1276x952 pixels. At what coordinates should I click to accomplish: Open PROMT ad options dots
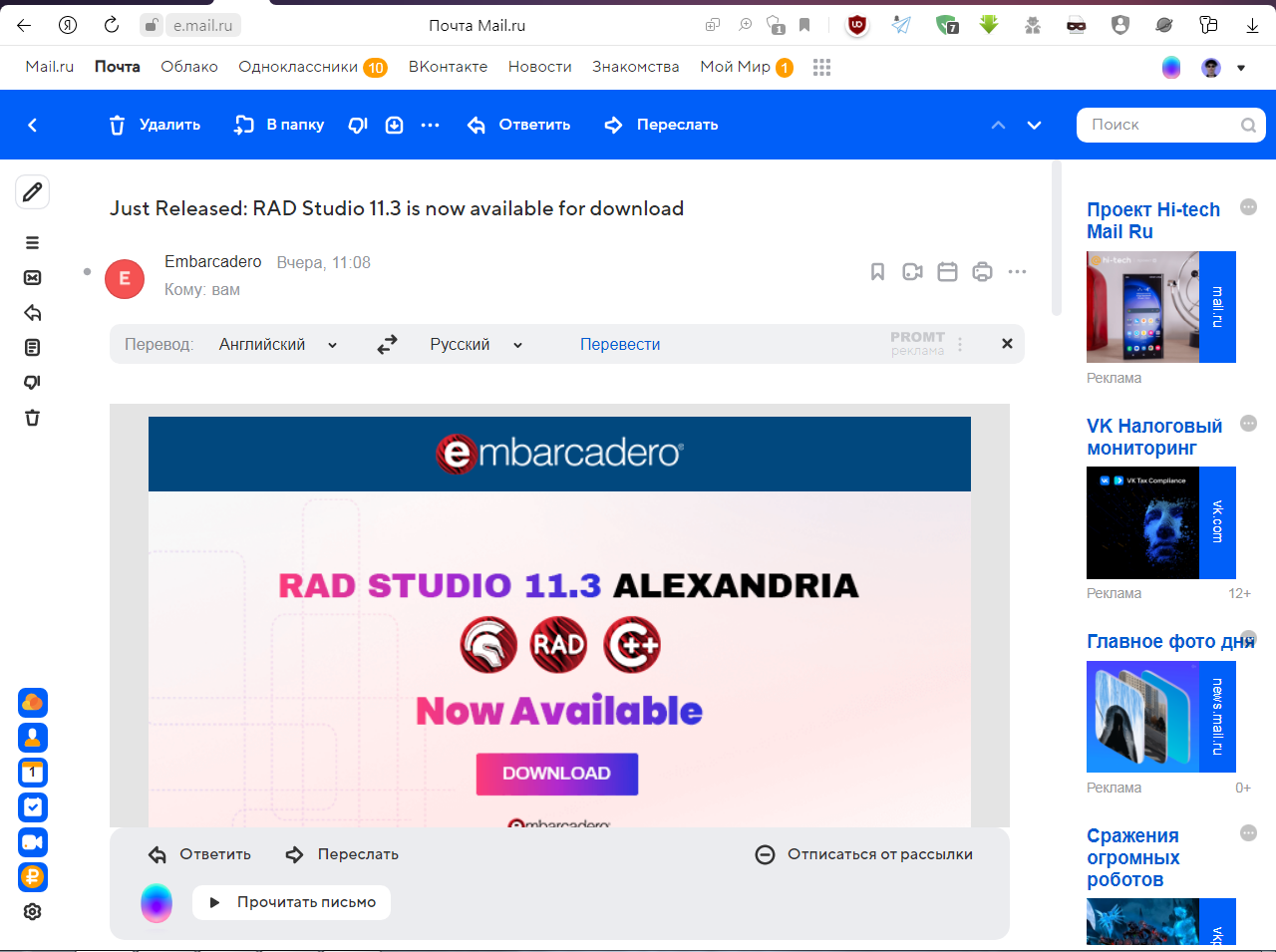(960, 345)
